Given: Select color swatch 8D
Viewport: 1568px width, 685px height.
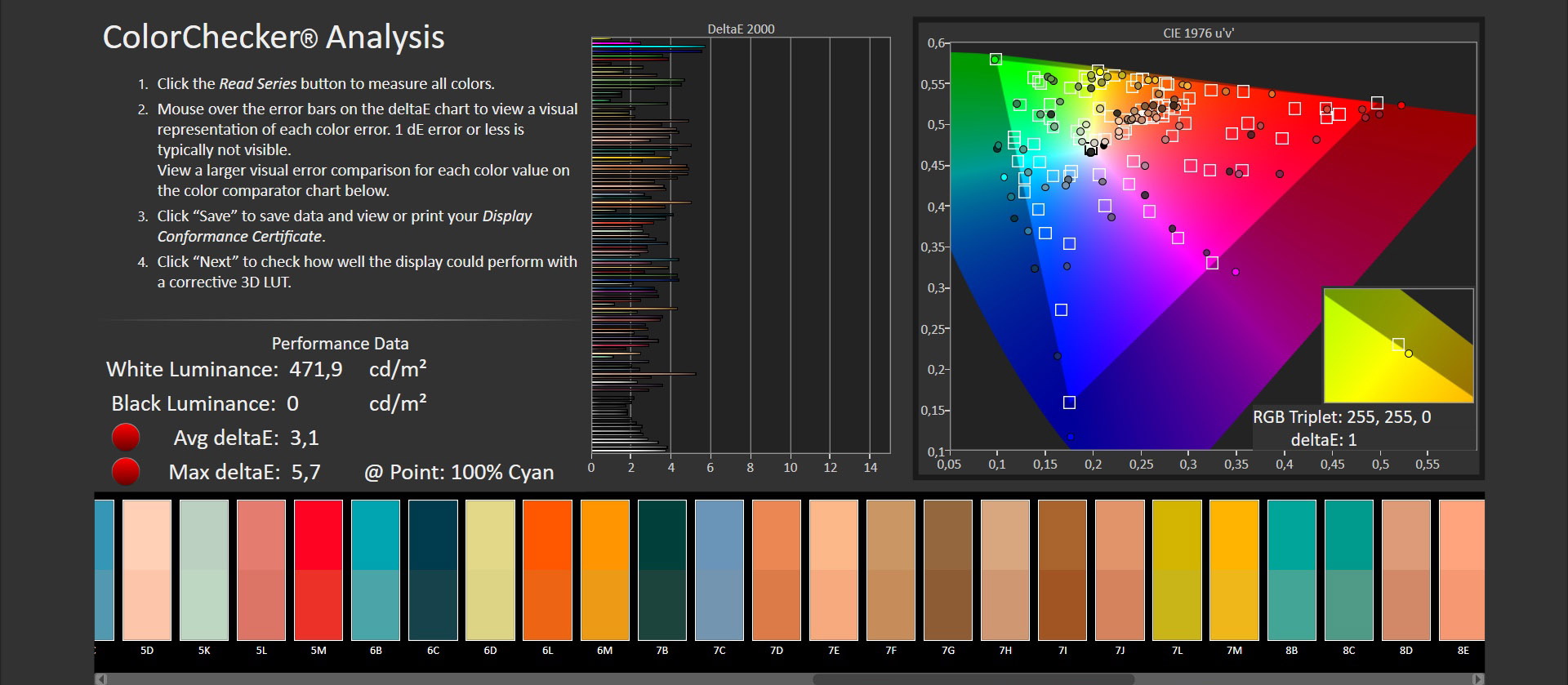Looking at the screenshot, I should (1406, 570).
